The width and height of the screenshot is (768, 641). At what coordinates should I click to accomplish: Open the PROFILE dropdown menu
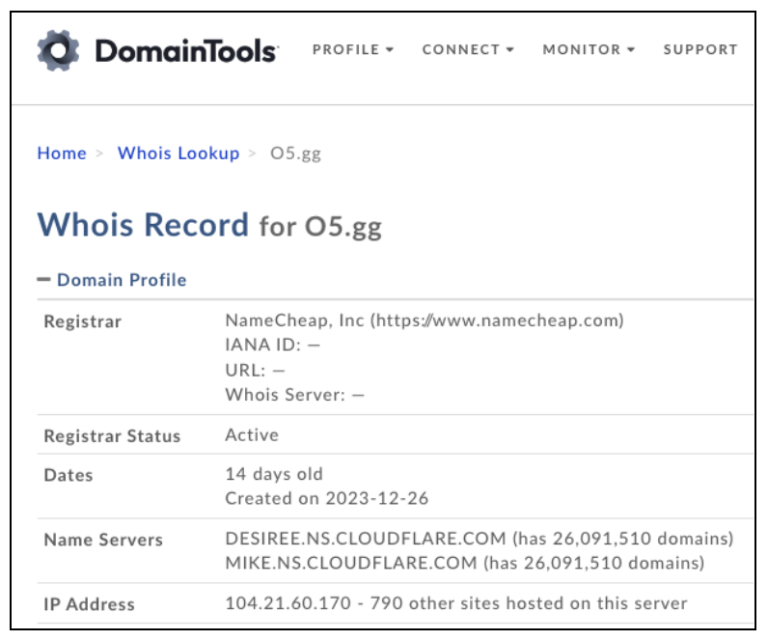click(x=353, y=50)
